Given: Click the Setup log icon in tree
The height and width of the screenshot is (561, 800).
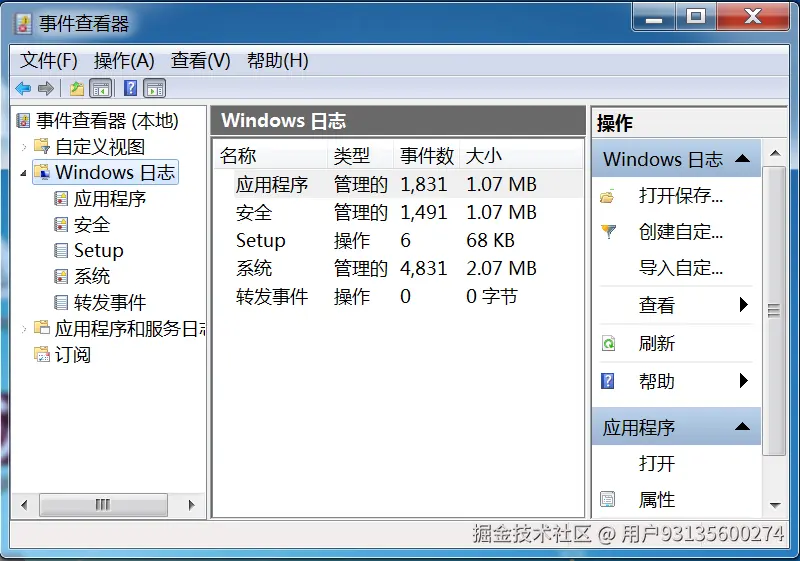Looking at the screenshot, I should pyautogui.click(x=61, y=250).
